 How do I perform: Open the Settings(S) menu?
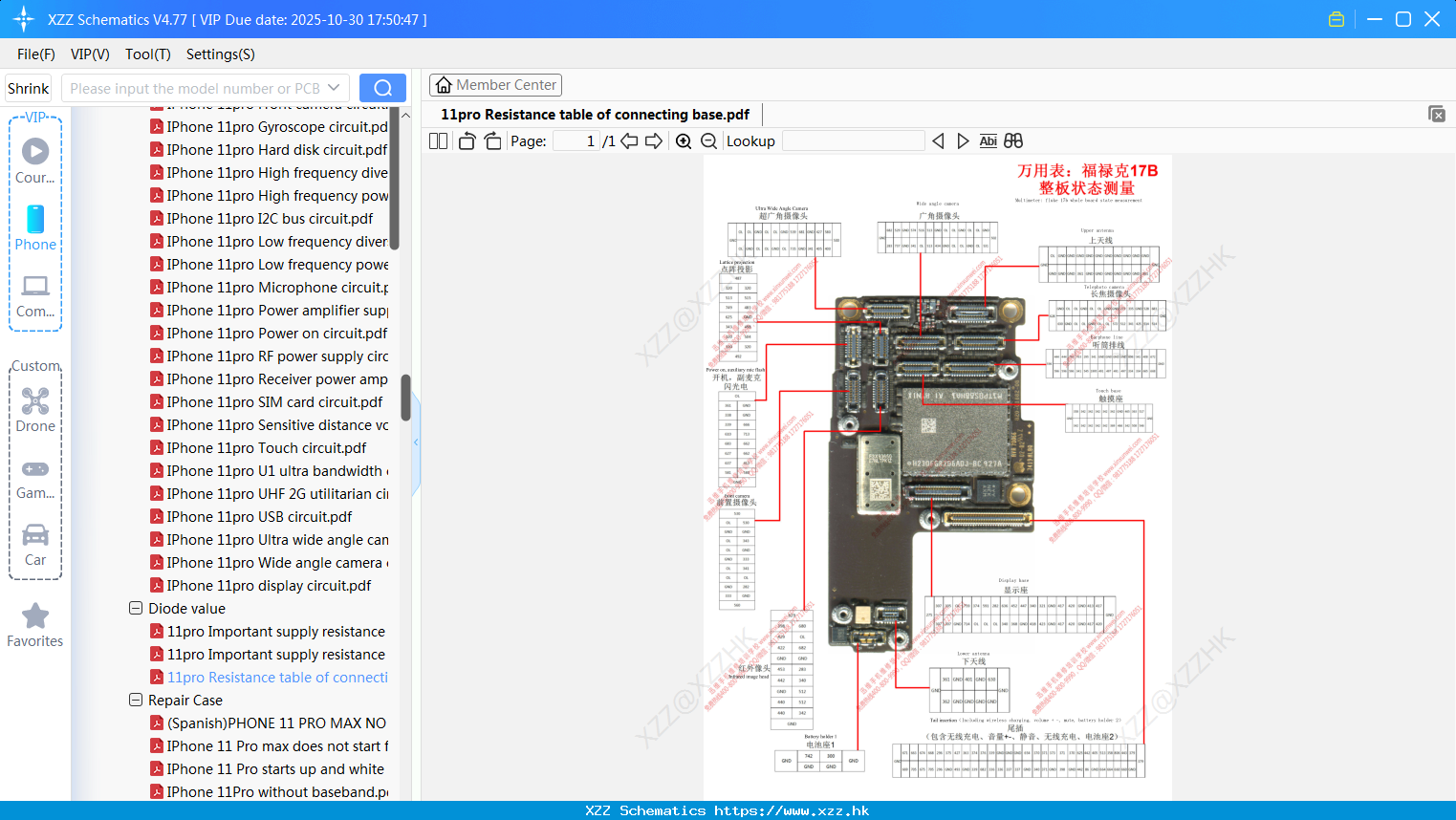pyautogui.click(x=221, y=54)
